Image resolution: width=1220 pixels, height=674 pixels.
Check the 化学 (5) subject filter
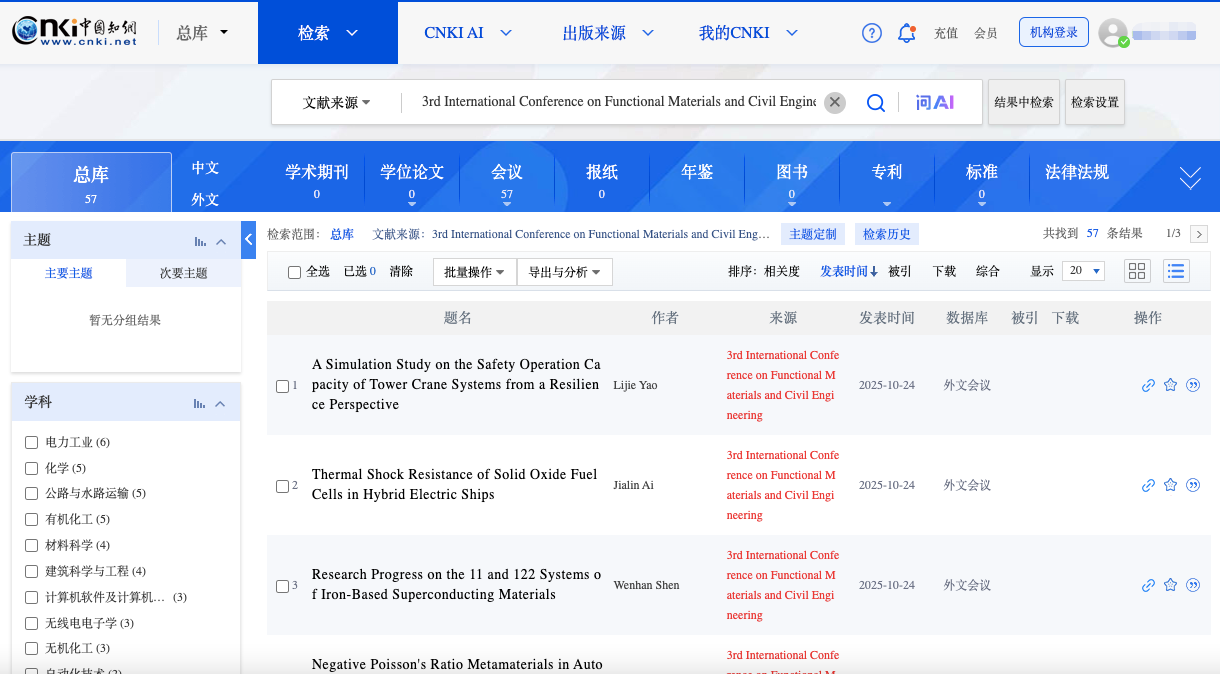(31, 468)
